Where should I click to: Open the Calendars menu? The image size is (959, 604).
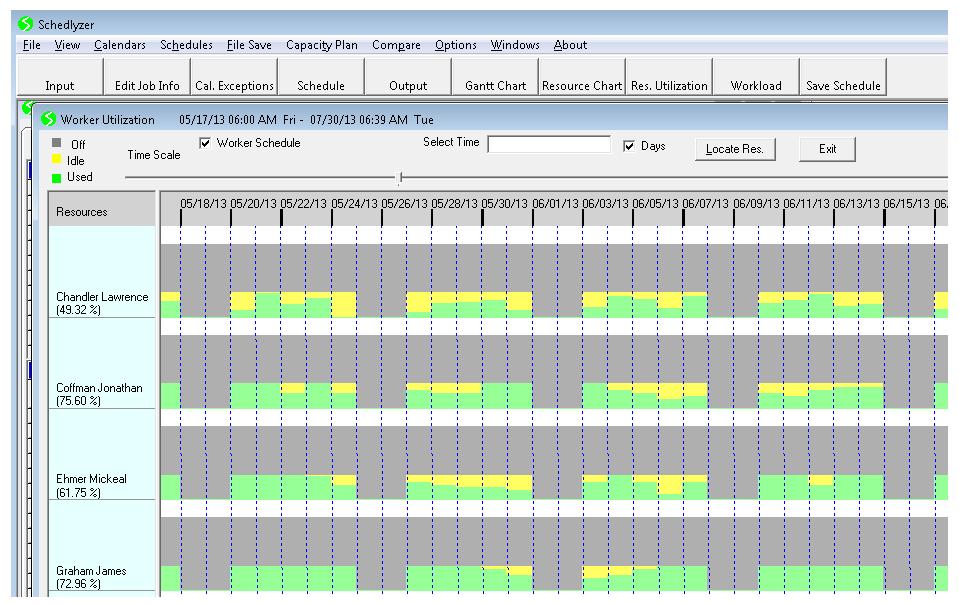(120, 45)
